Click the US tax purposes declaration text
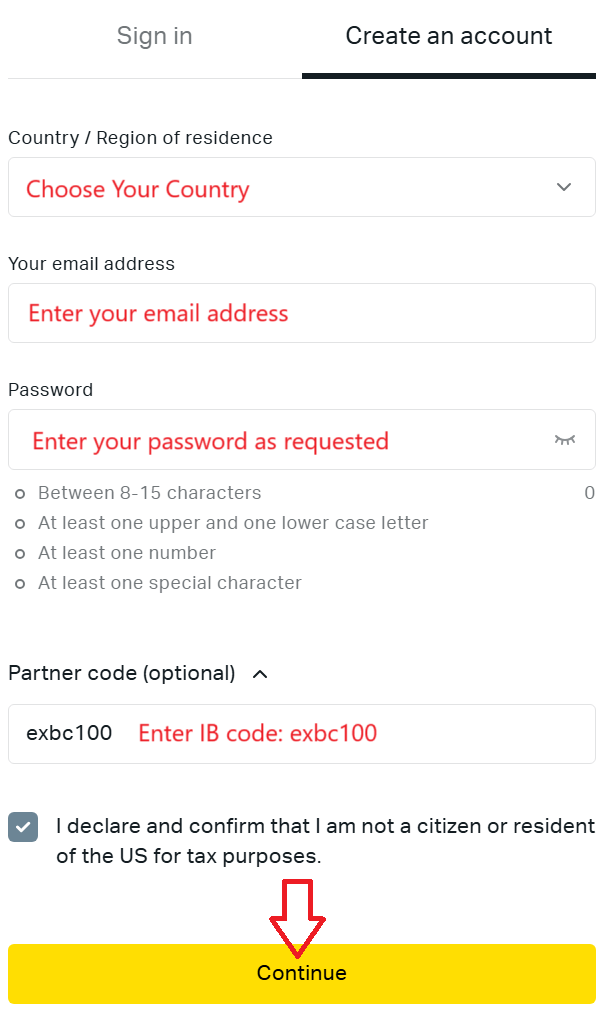Image resolution: width=606 pixels, height=1012 pixels. pyautogui.click(x=325, y=841)
